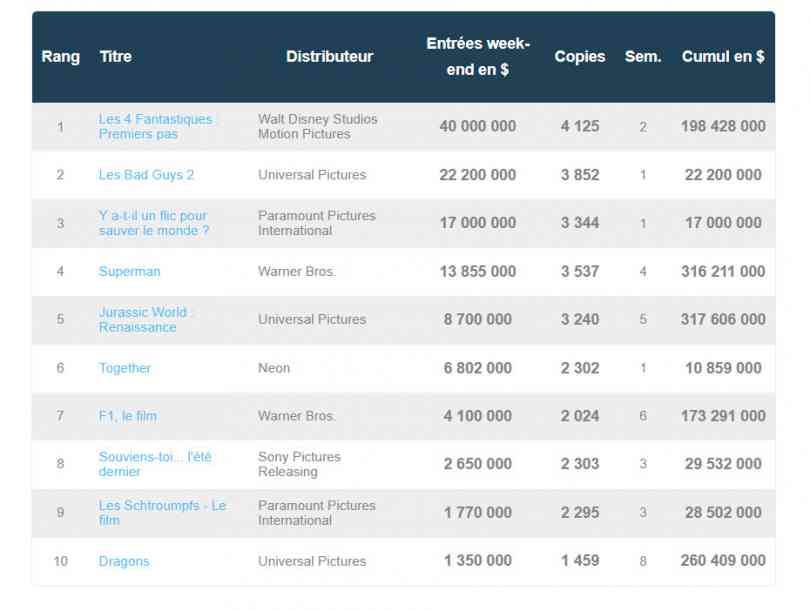Image resolution: width=810 pixels, height=611 pixels.
Task: Click the Titre column header
Action: tap(116, 56)
